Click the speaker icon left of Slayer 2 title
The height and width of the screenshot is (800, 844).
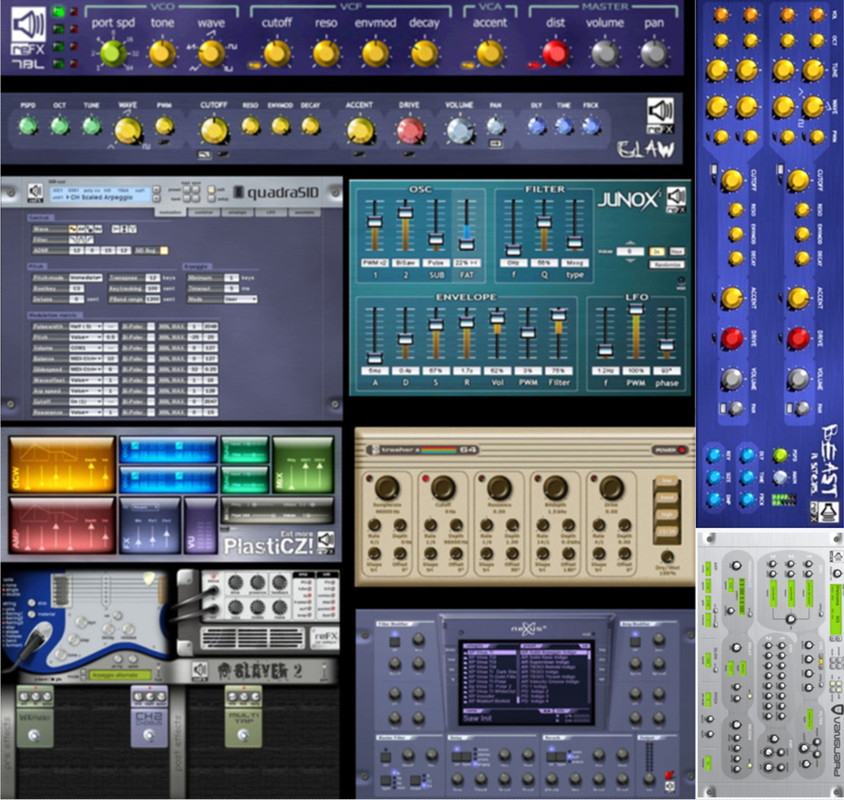200,670
